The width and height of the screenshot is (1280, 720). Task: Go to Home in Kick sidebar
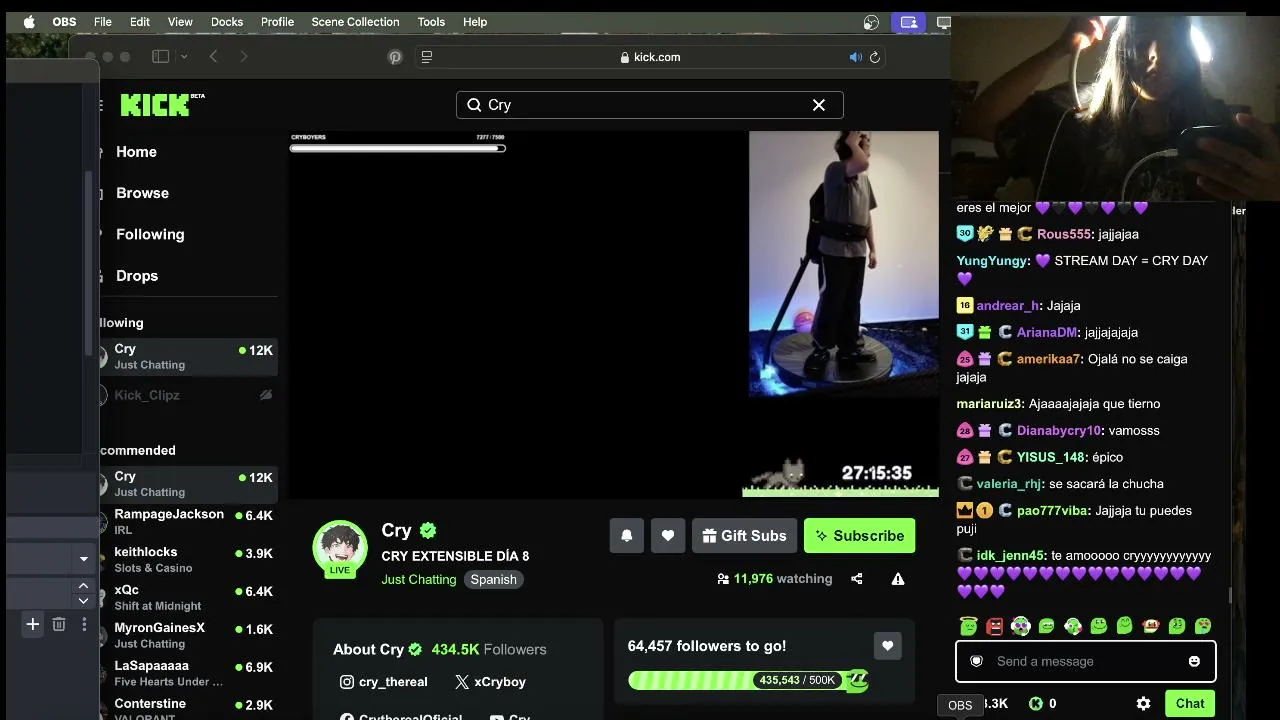136,152
